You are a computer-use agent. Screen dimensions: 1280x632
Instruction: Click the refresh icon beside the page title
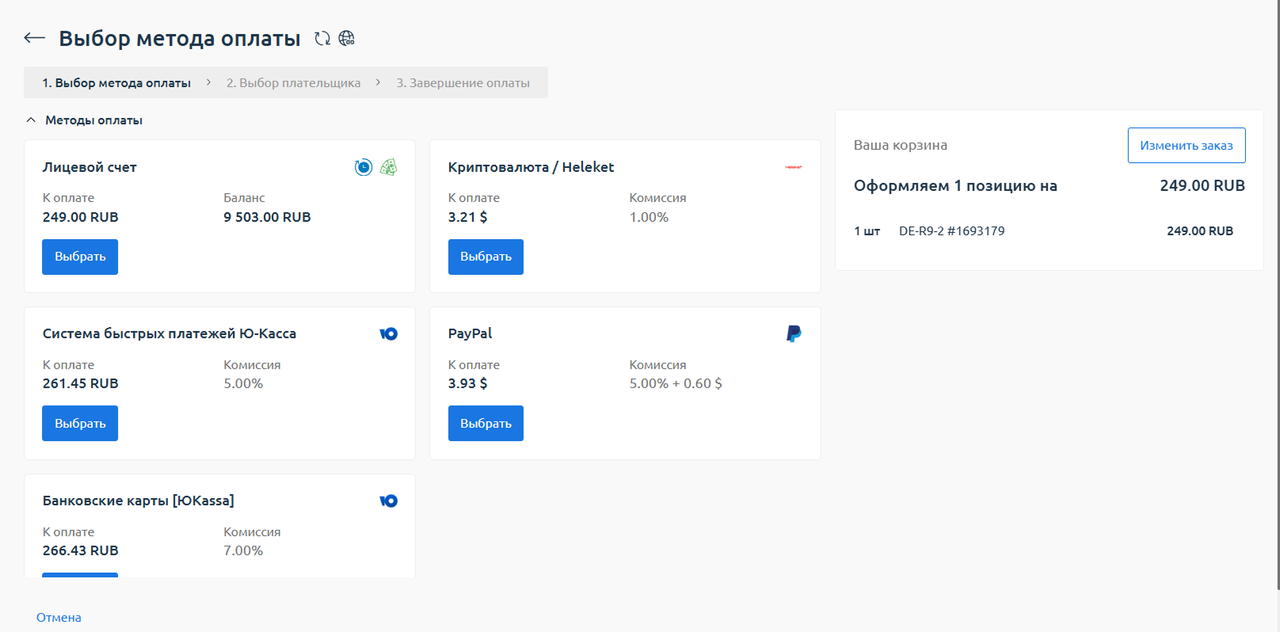tap(322, 38)
